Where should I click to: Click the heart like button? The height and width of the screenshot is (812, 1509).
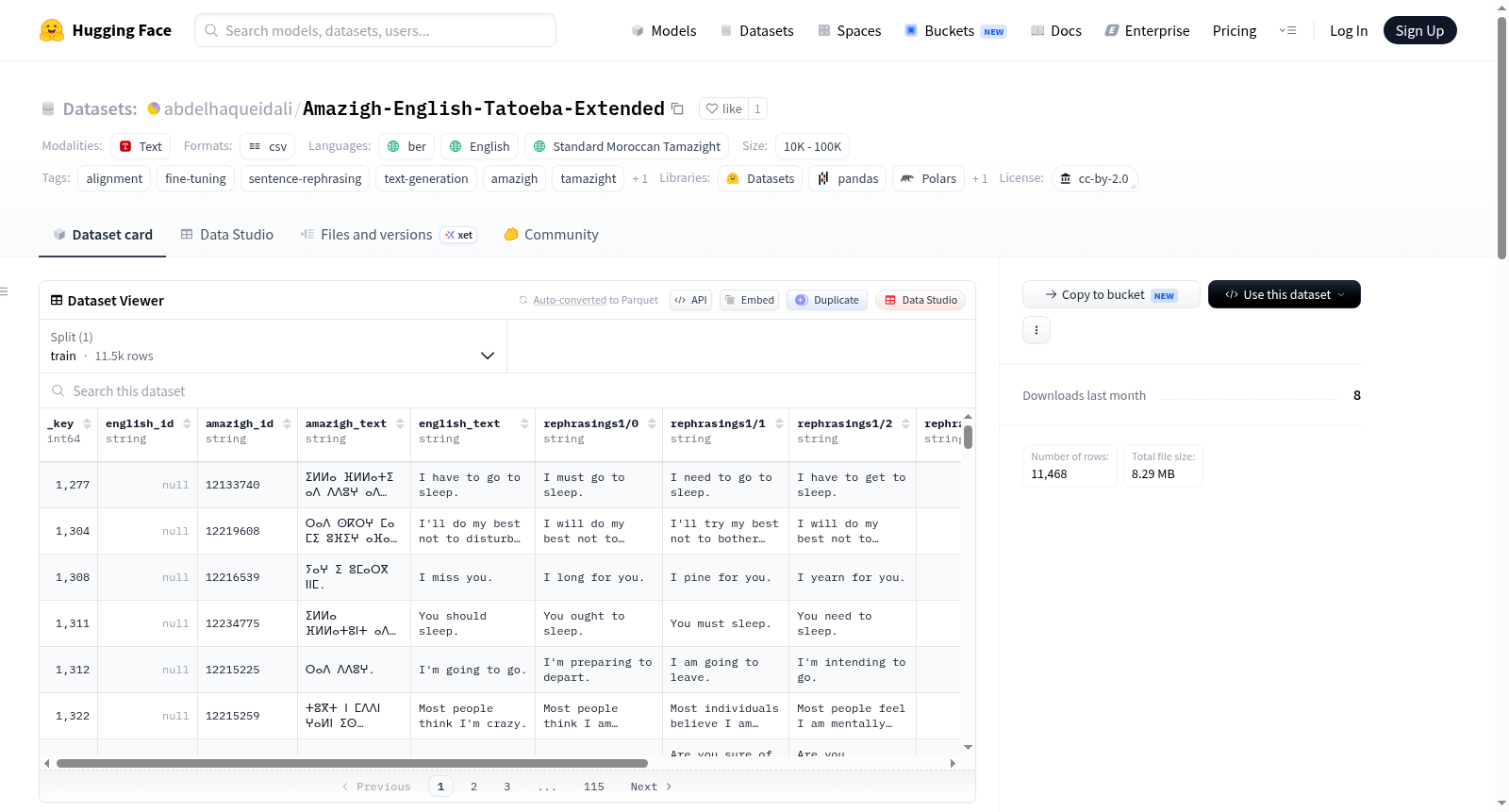pos(724,108)
